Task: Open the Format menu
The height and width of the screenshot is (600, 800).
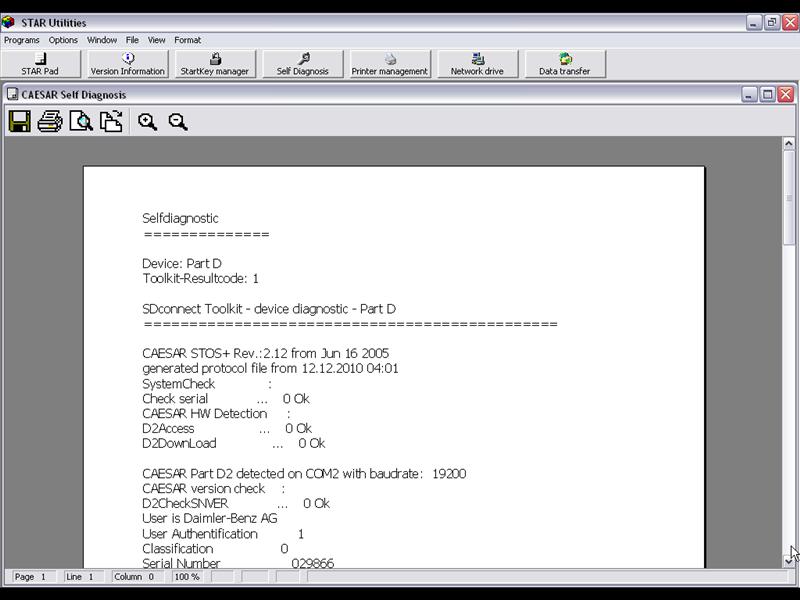Action: tap(188, 40)
